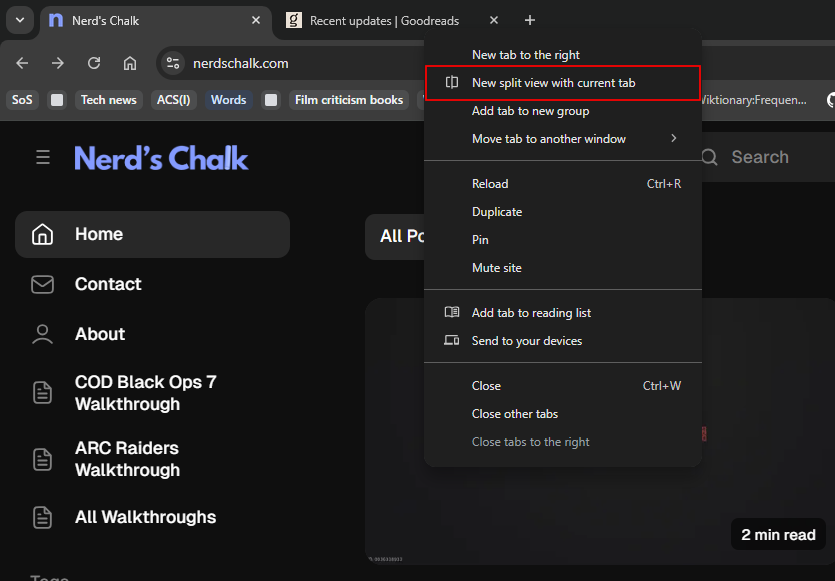This screenshot has width=835, height=581.
Task: Click the nerdschalk.com address bar
Action: click(300, 63)
